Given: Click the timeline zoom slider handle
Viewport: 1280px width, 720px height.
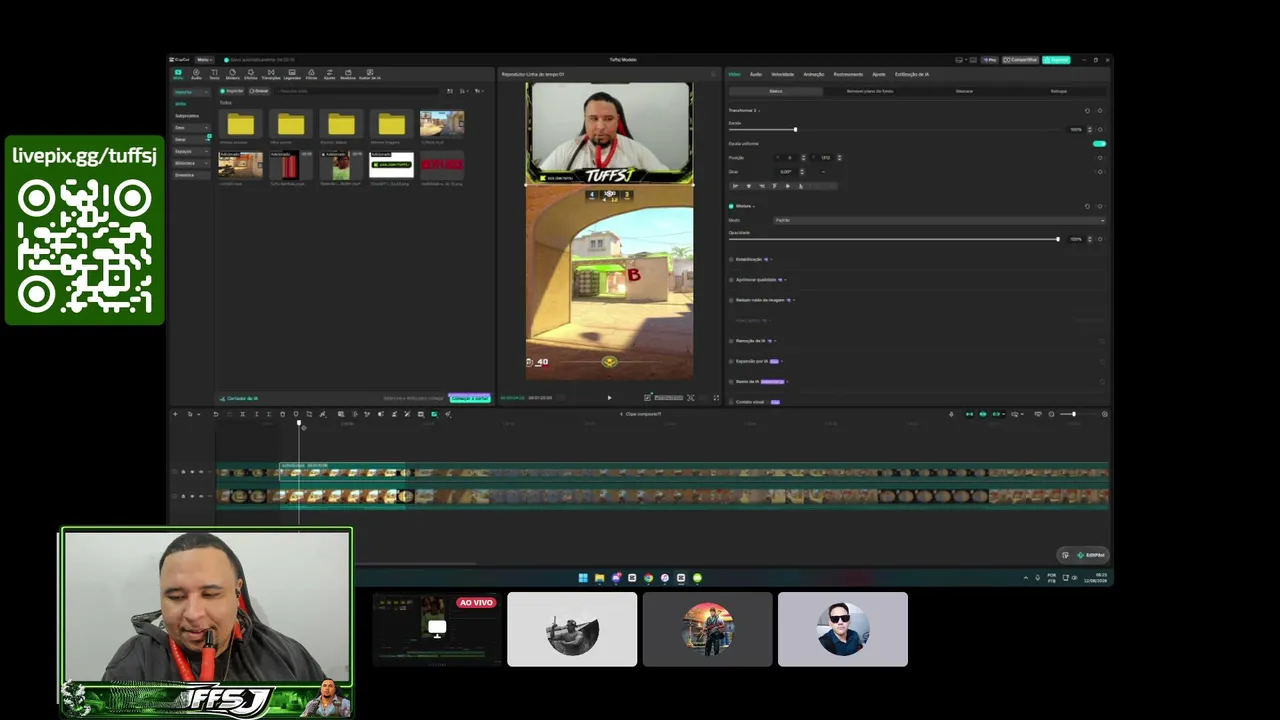Looking at the screenshot, I should (x=1074, y=414).
